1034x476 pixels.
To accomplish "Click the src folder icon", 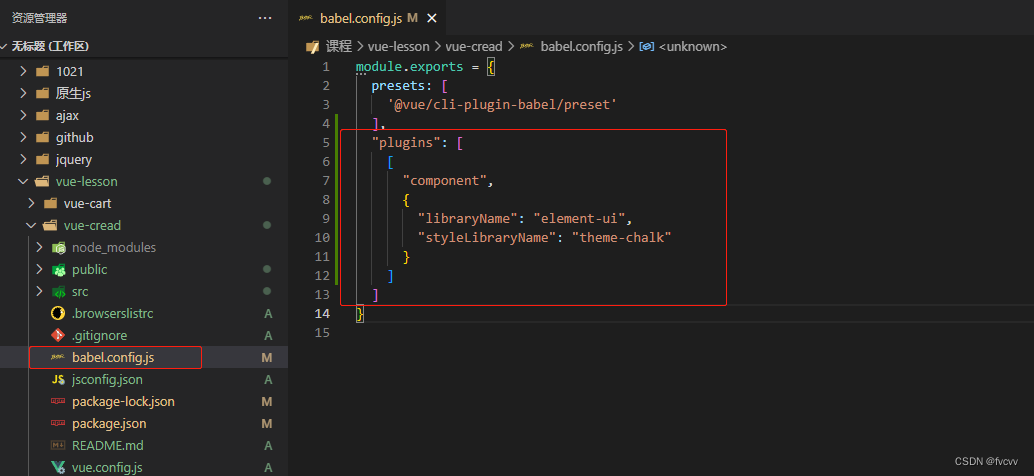I will 59,291.
